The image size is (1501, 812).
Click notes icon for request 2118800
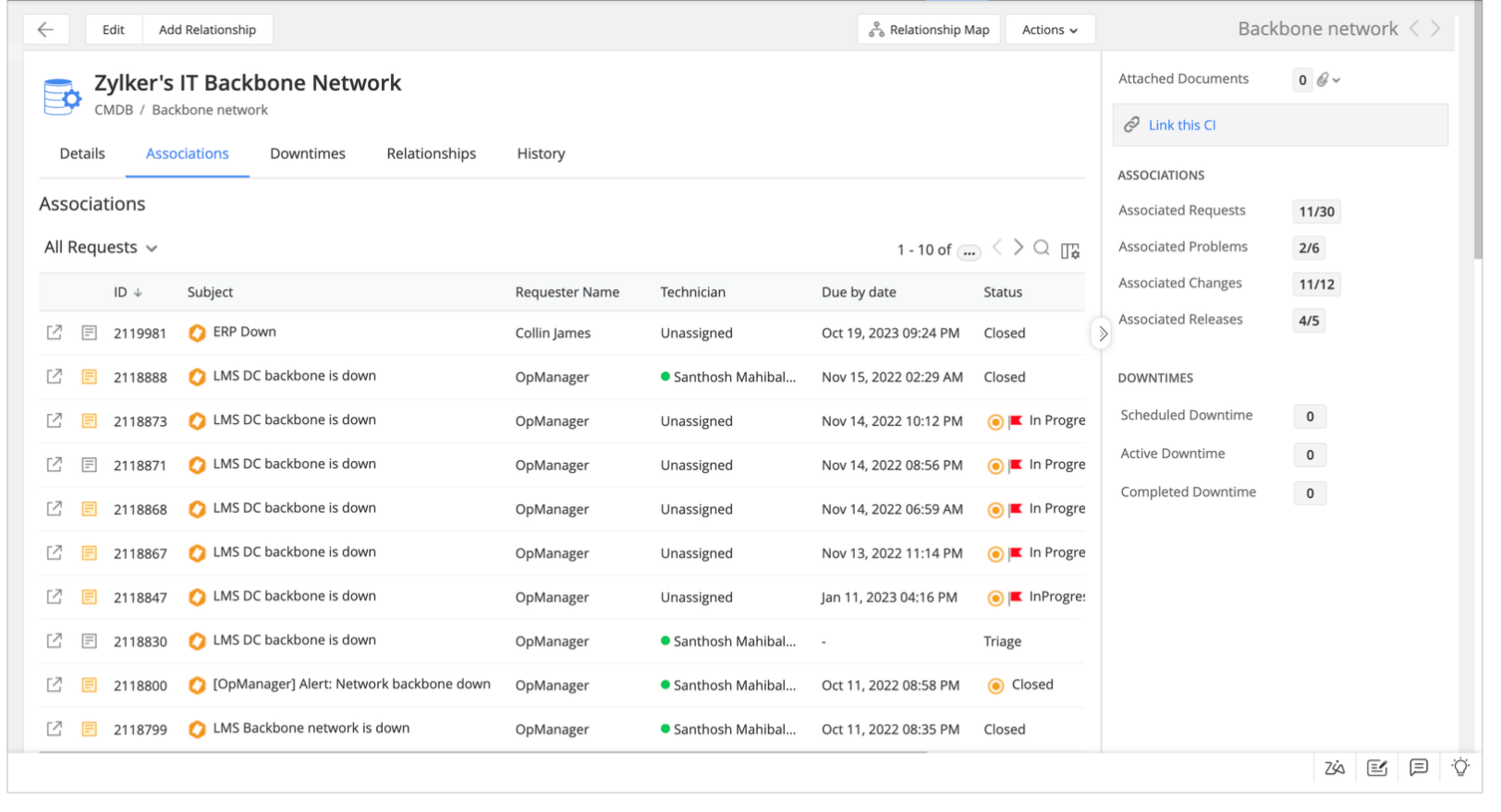click(89, 685)
